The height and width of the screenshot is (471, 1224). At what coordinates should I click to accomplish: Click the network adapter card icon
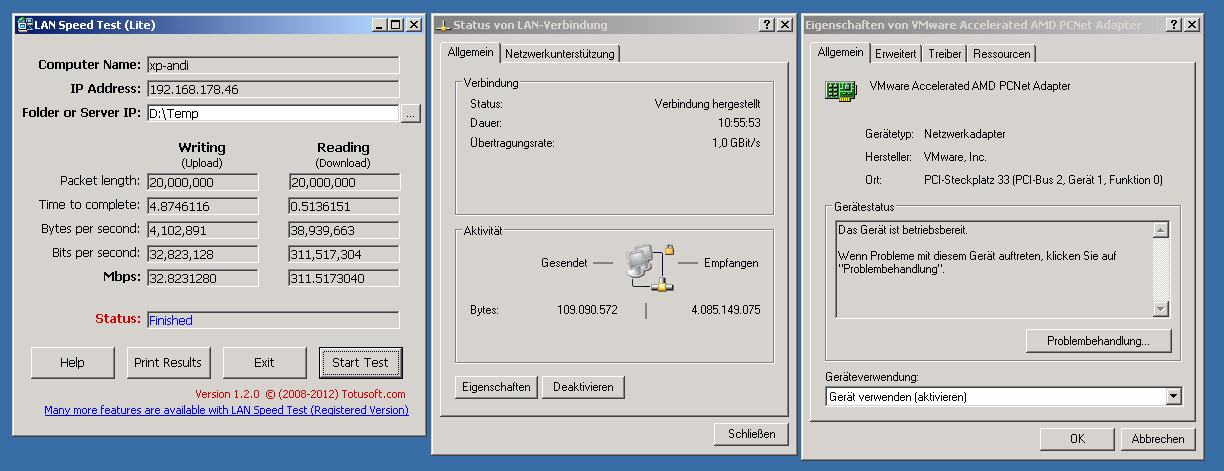pos(838,91)
